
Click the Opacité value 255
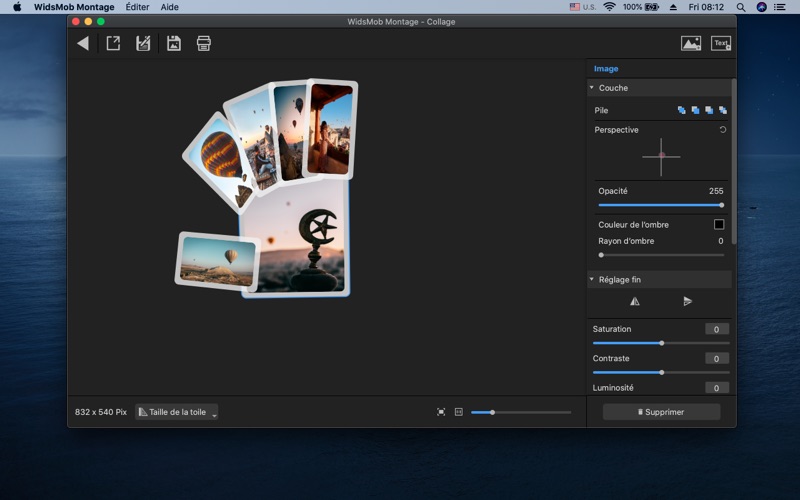pyautogui.click(x=716, y=191)
